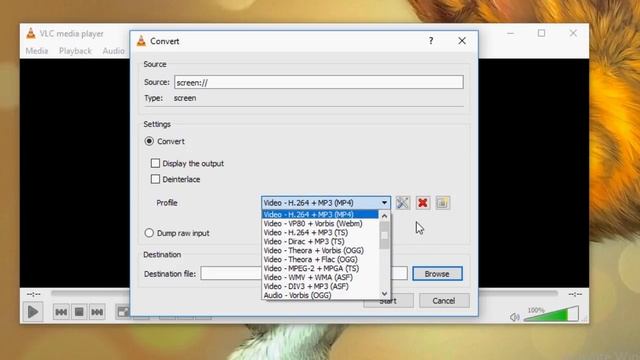The height and width of the screenshot is (360, 640).
Task: Click the help question mark in Convert dialog
Action: click(431, 41)
